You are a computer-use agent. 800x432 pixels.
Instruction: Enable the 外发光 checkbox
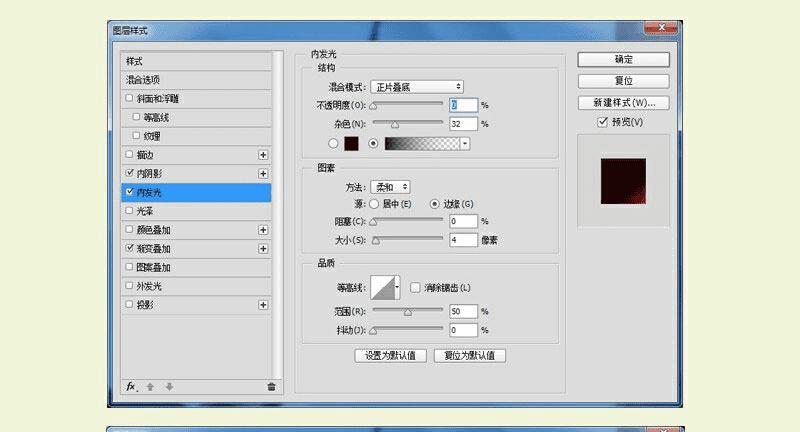[129, 286]
